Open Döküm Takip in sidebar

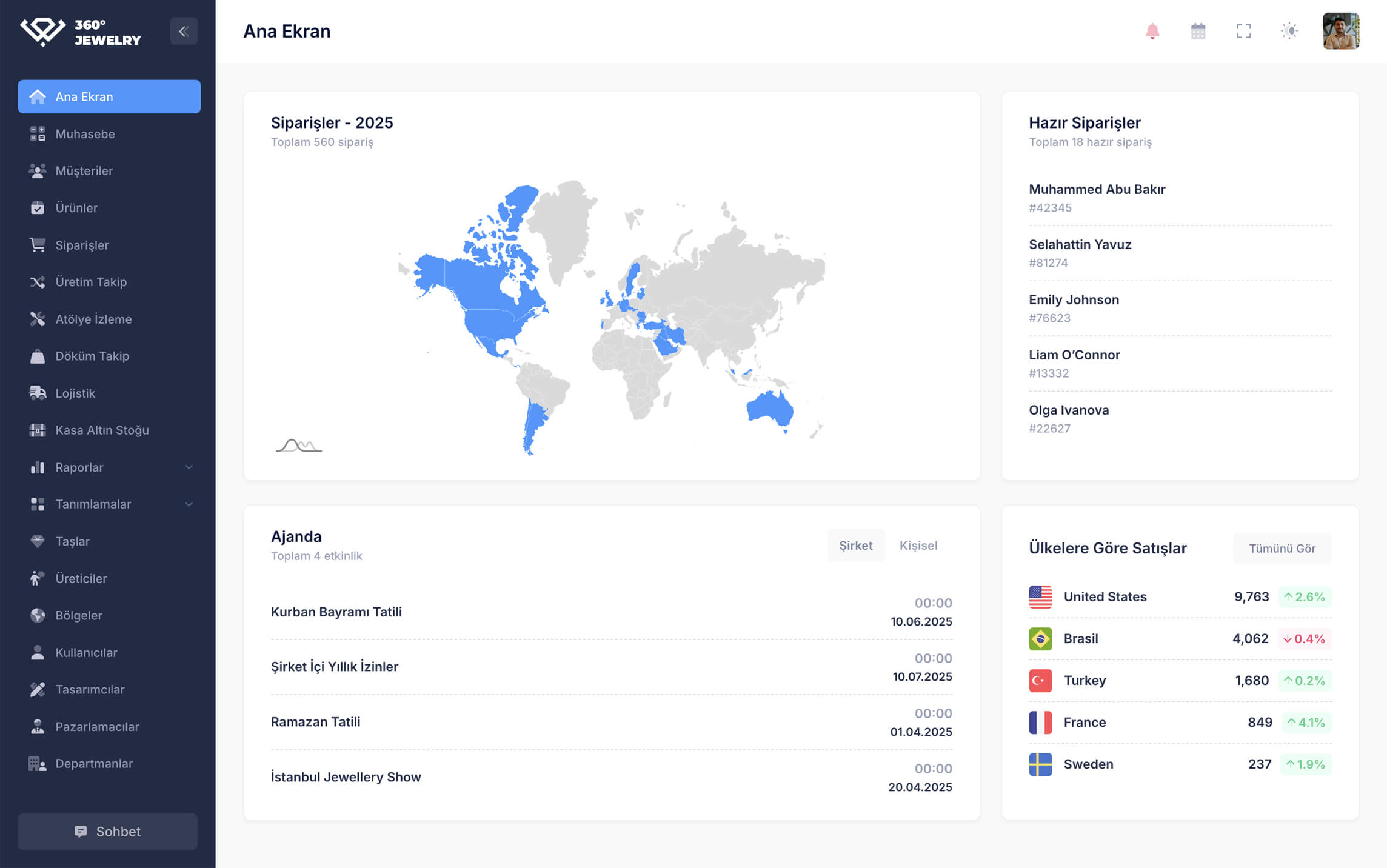(92, 356)
